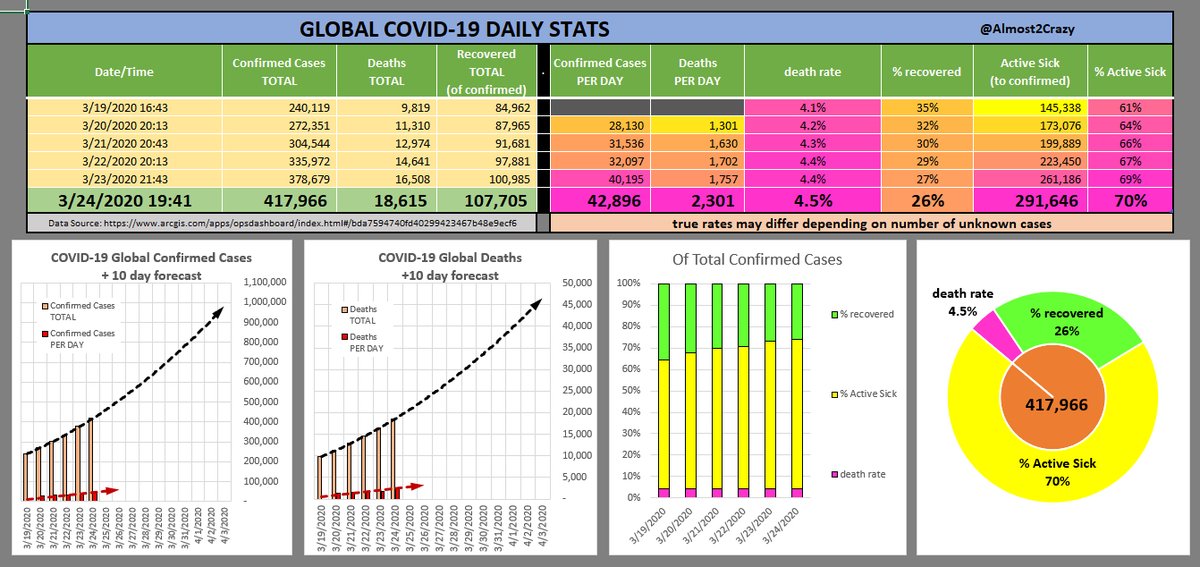The image size is (1200, 567).
Task: Click the 240,119 confirmed cases cell
Action: tap(277, 108)
